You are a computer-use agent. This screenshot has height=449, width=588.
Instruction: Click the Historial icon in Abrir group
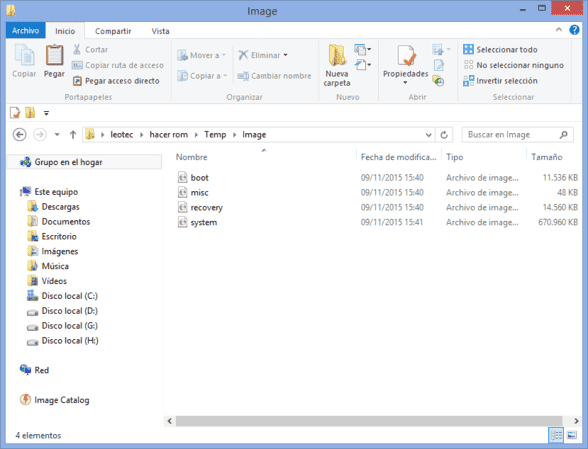pyautogui.click(x=438, y=81)
